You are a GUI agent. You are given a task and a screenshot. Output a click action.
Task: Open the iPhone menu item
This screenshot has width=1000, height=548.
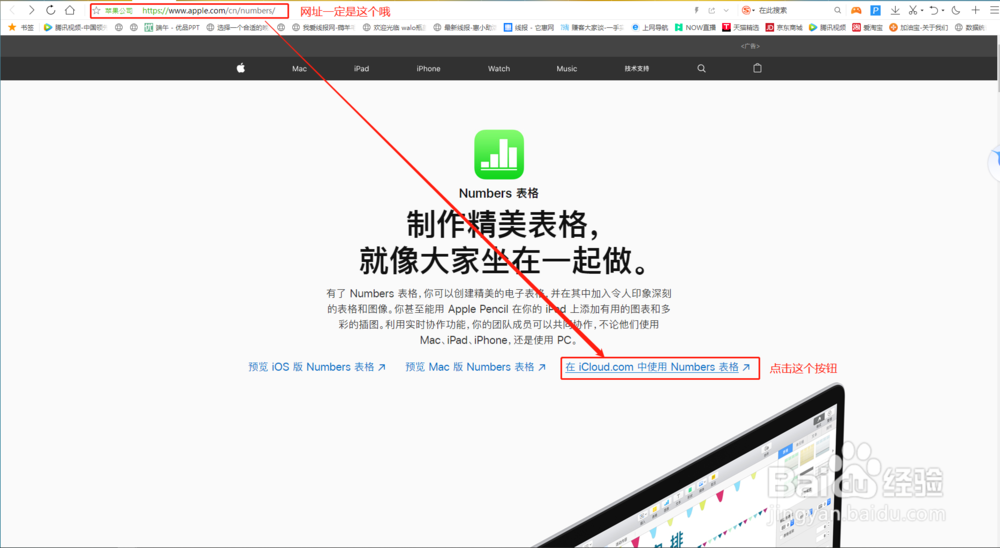point(429,69)
